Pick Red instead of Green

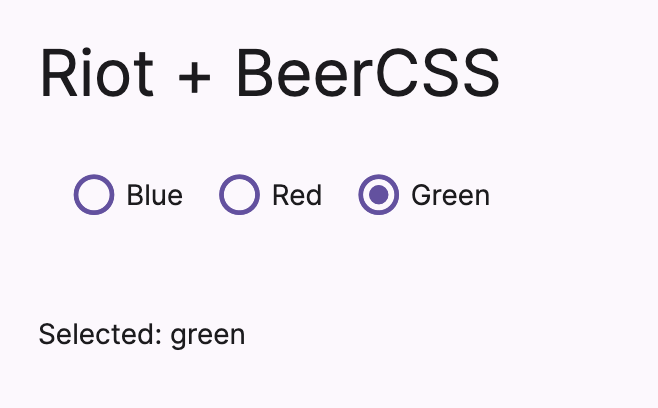240,195
